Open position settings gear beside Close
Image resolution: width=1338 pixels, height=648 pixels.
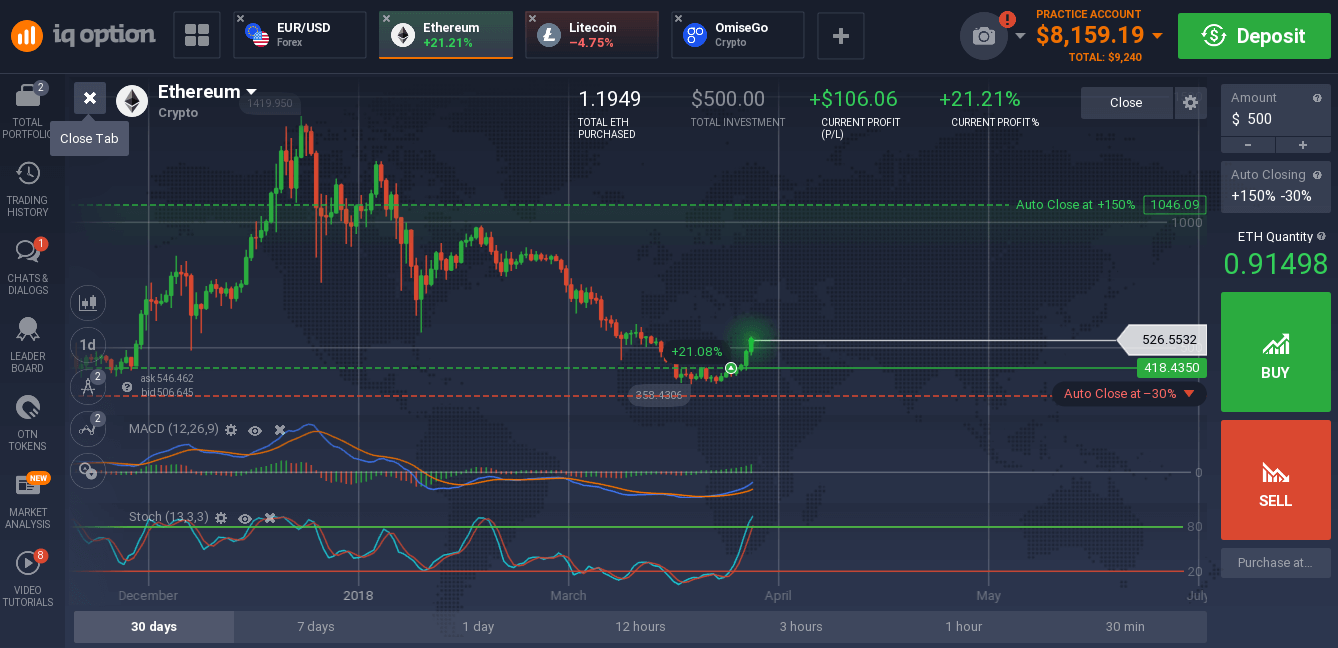(x=1190, y=102)
